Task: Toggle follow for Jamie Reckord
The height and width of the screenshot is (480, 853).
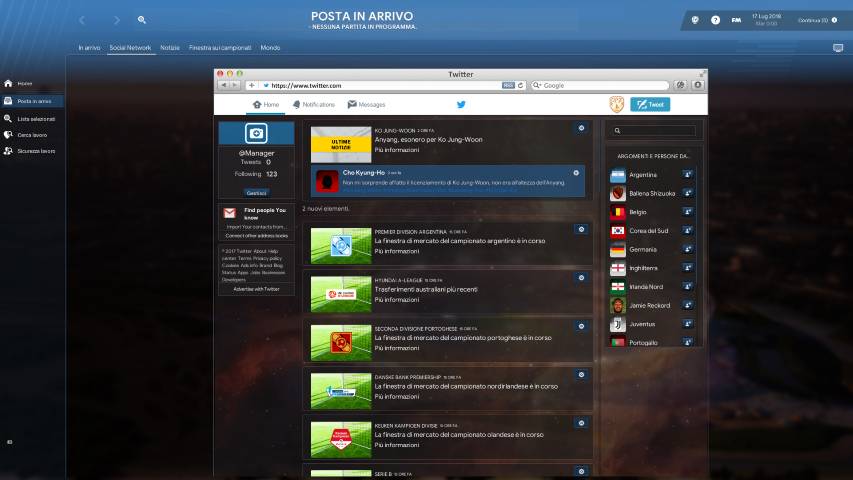Action: [x=688, y=305]
